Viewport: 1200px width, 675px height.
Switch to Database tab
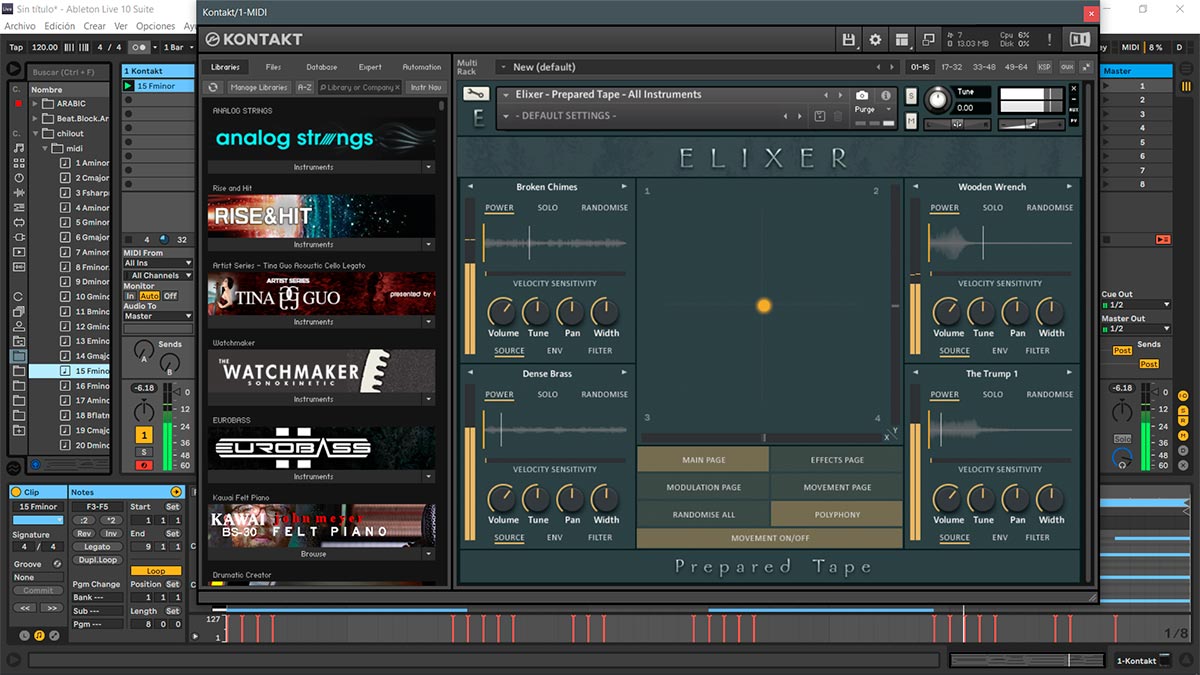pos(321,67)
